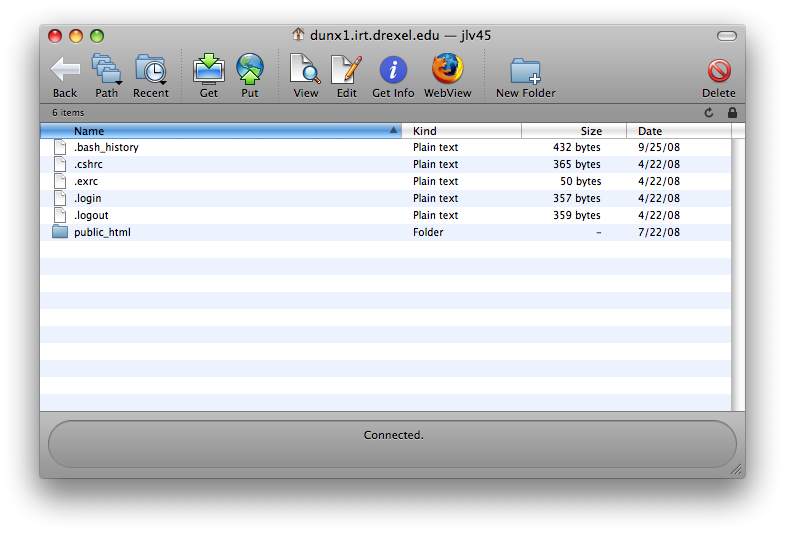Click the .bash_history document icon
This screenshot has width=785, height=533.
(60, 147)
